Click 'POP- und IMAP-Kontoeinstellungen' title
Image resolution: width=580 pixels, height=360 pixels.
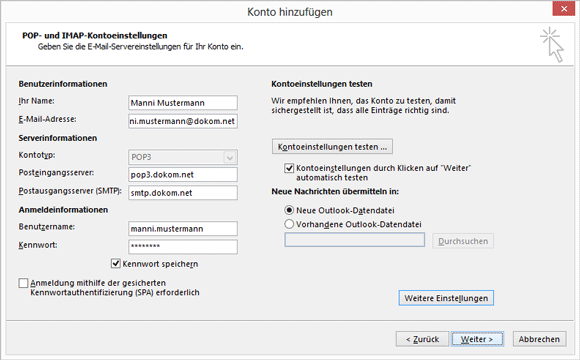point(95,36)
